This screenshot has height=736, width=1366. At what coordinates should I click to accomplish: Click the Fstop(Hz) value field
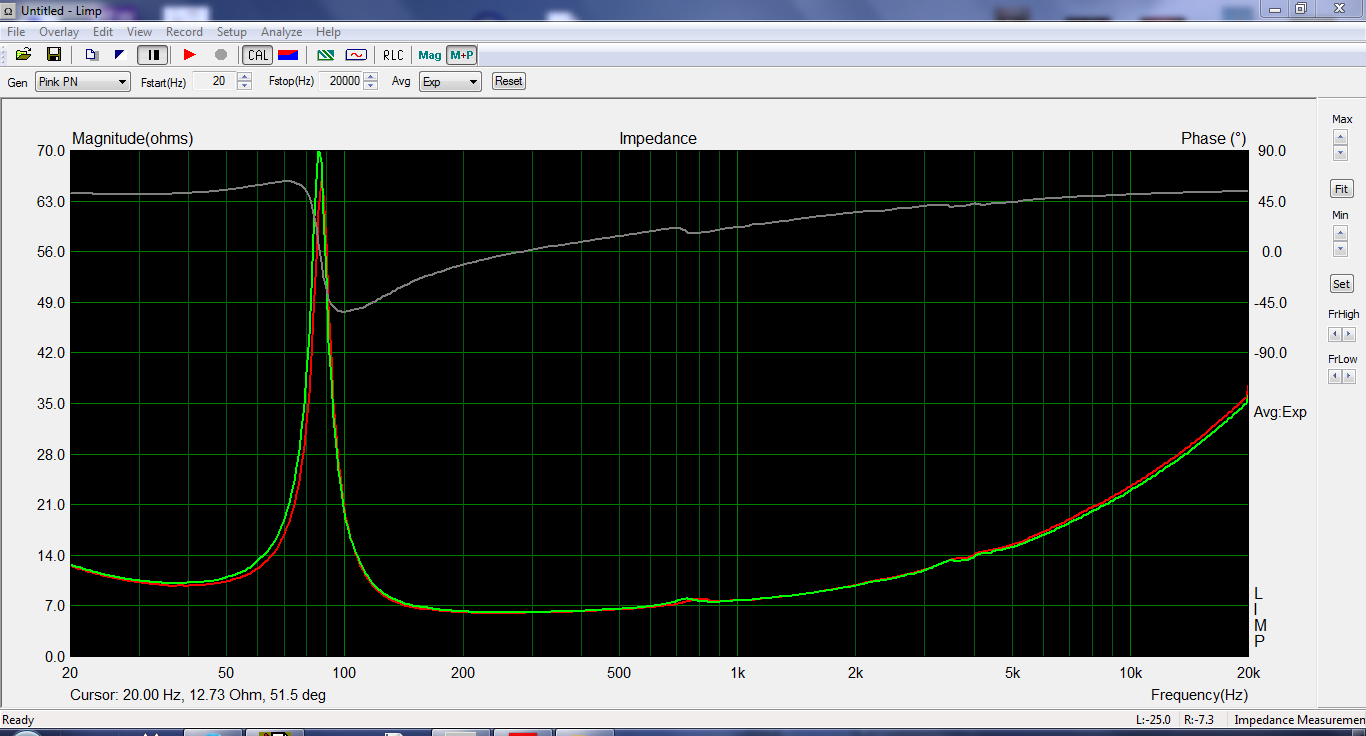pyautogui.click(x=341, y=82)
